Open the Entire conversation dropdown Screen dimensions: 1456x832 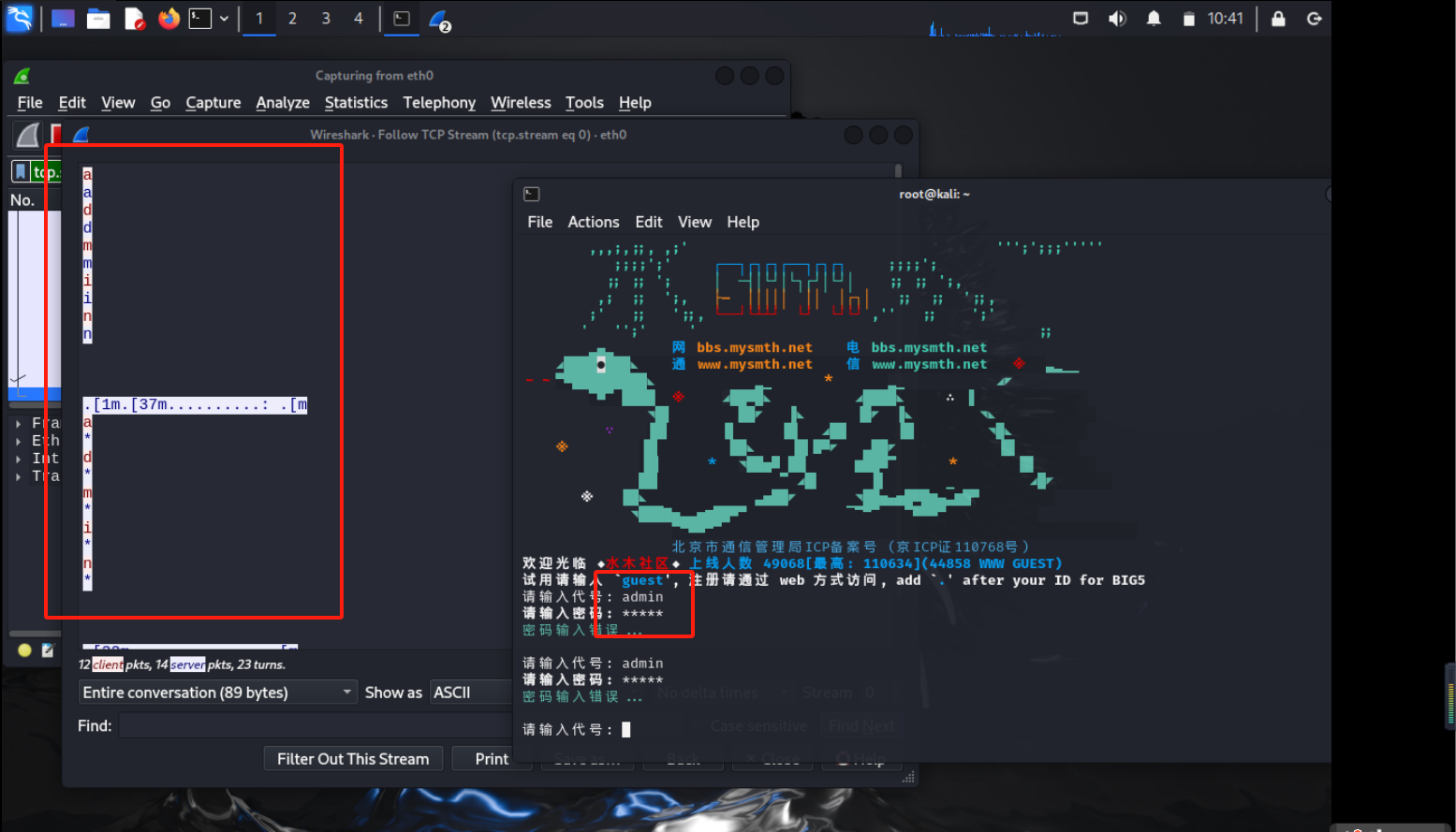[217, 693]
